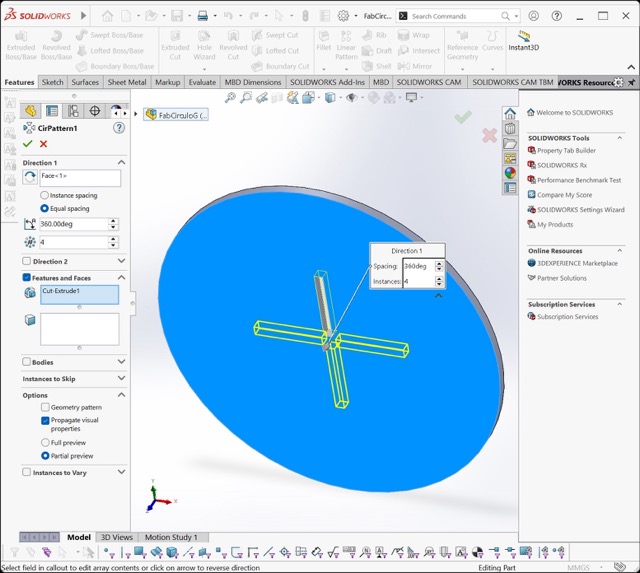Collapse the Online Resources group
The image size is (640, 573).
(620, 251)
